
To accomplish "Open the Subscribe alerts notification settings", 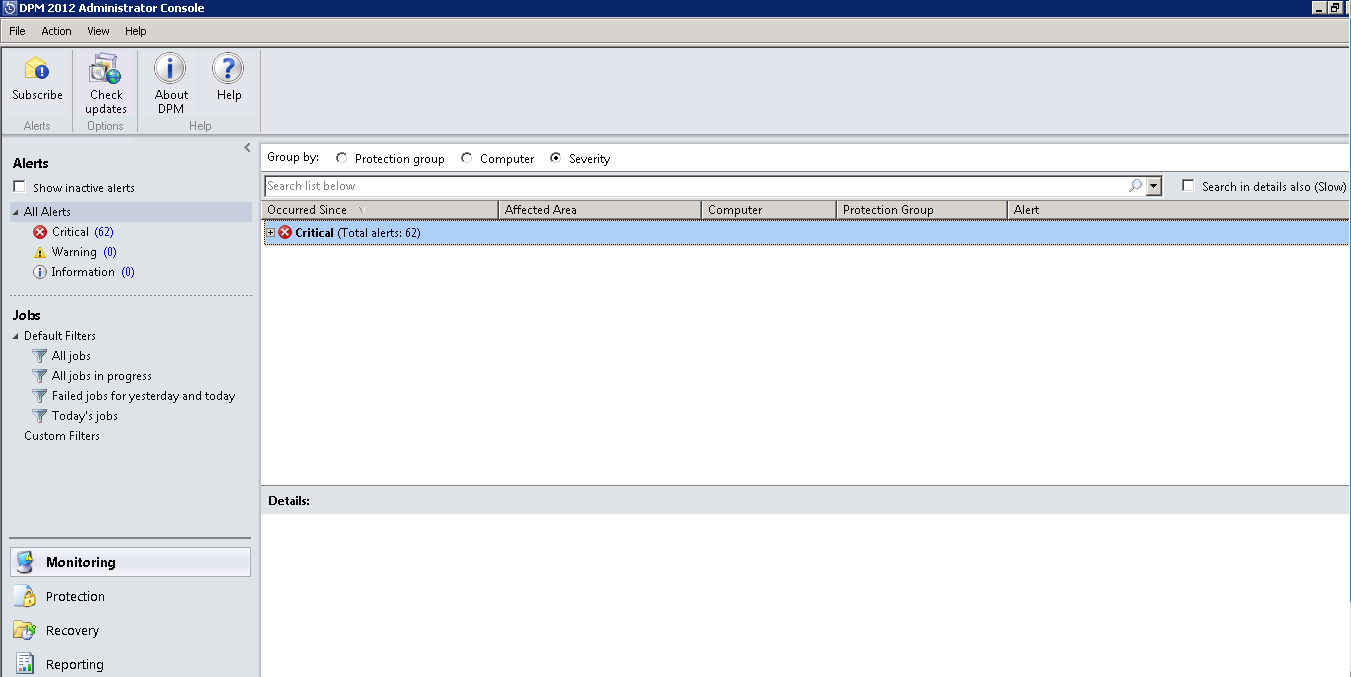I will (37, 80).
